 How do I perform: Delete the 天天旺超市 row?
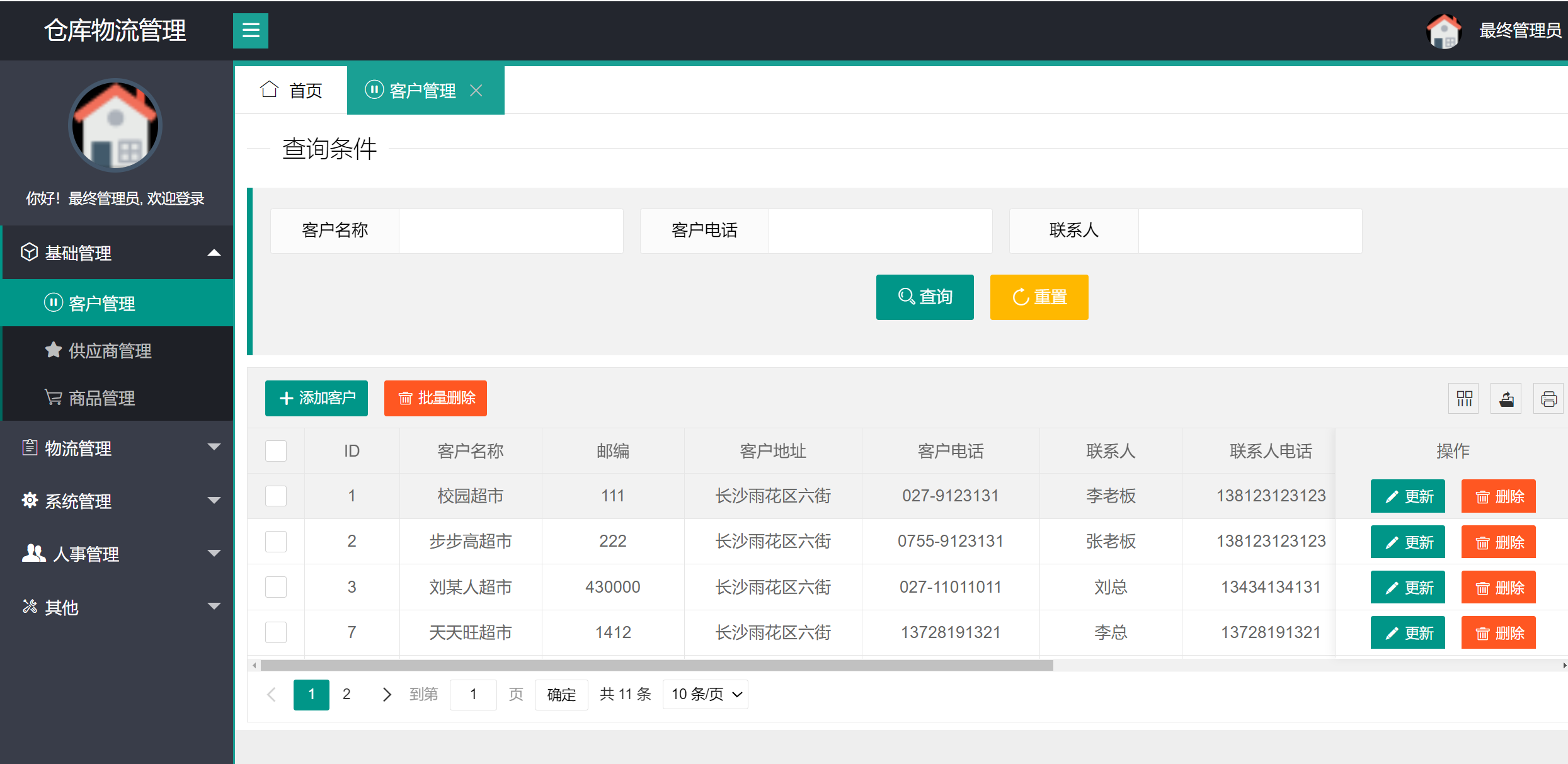coord(1499,632)
